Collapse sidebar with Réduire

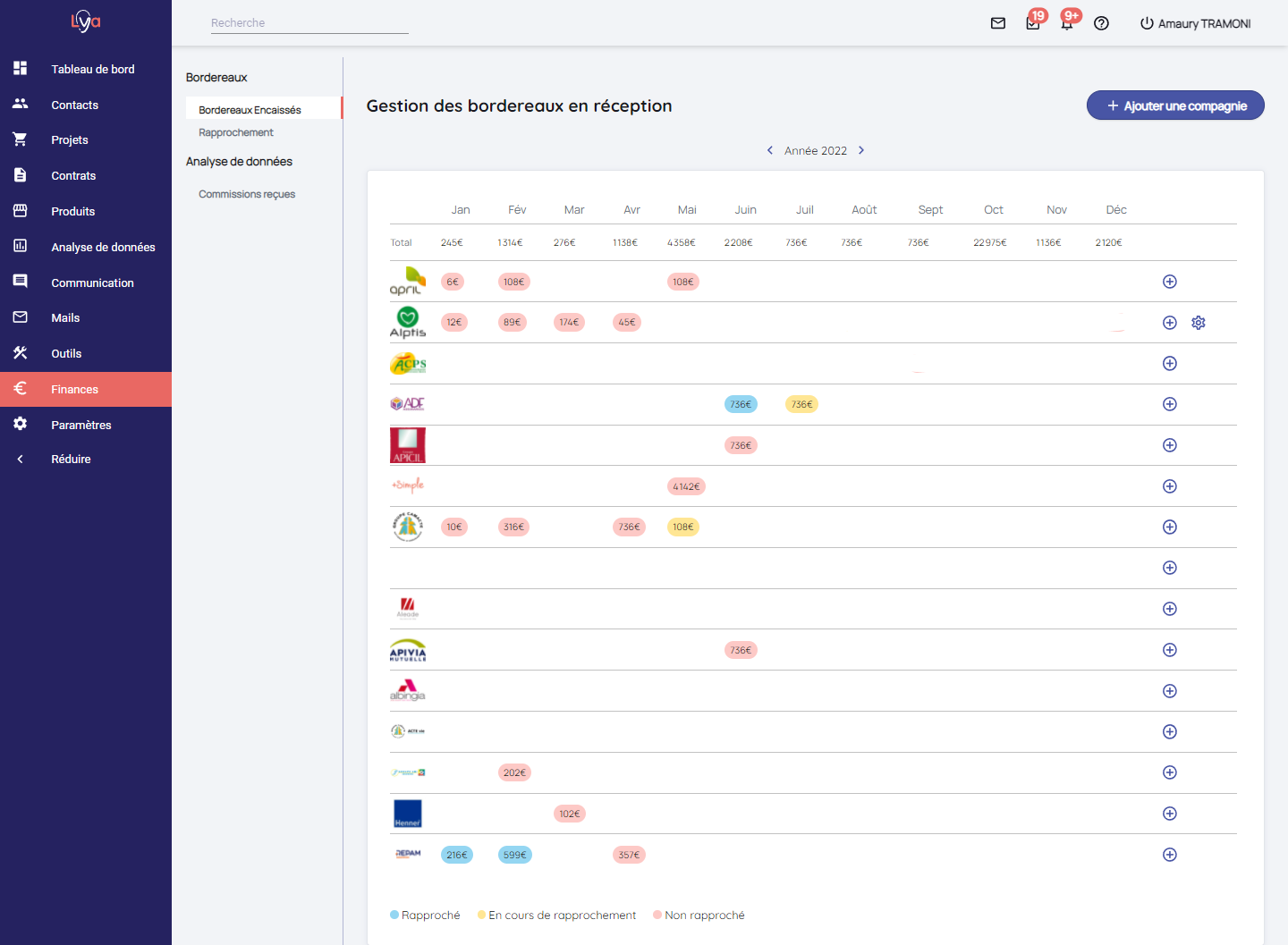click(71, 460)
